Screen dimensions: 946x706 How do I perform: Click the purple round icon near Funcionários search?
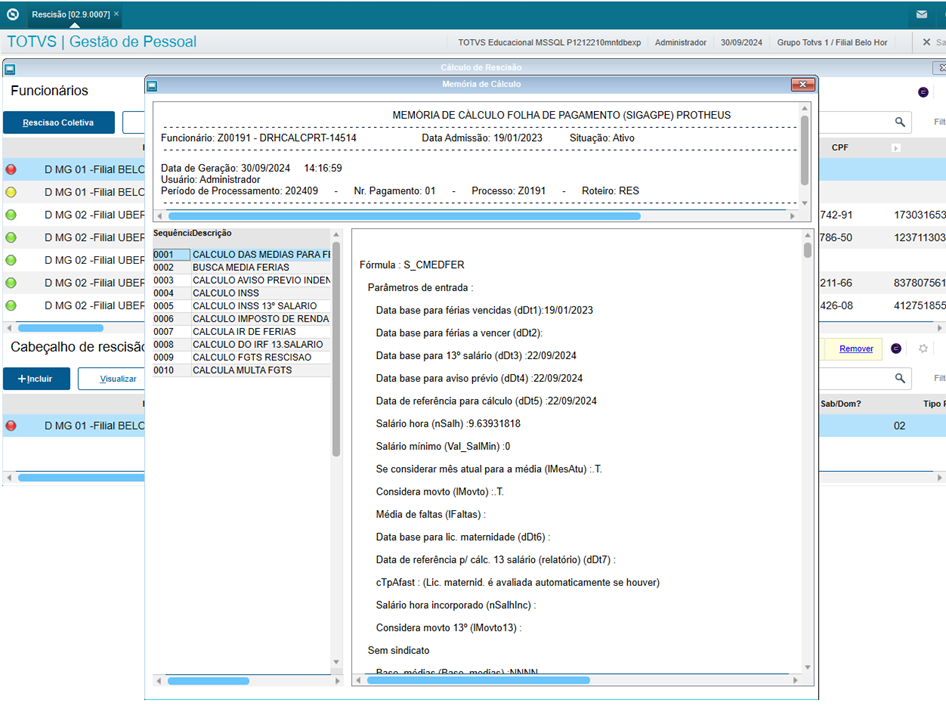[923, 92]
